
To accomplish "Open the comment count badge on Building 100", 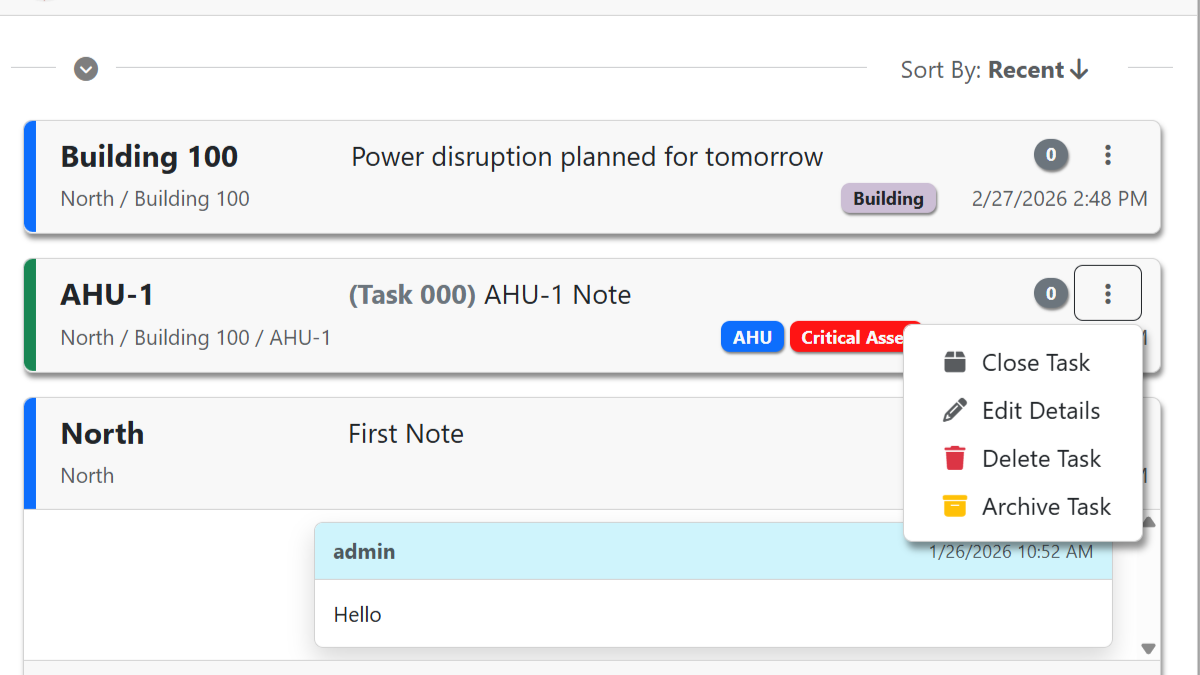I will pyautogui.click(x=1051, y=155).
